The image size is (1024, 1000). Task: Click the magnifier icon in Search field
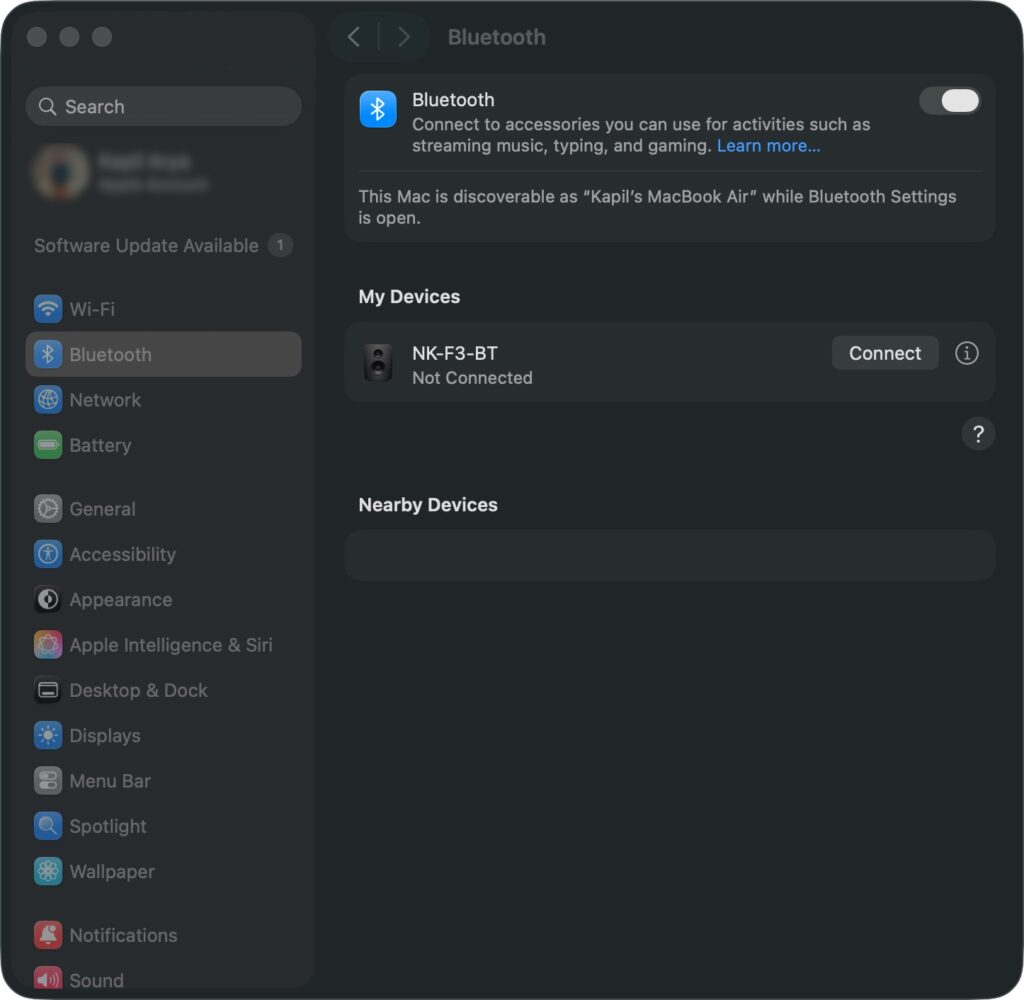[47, 106]
